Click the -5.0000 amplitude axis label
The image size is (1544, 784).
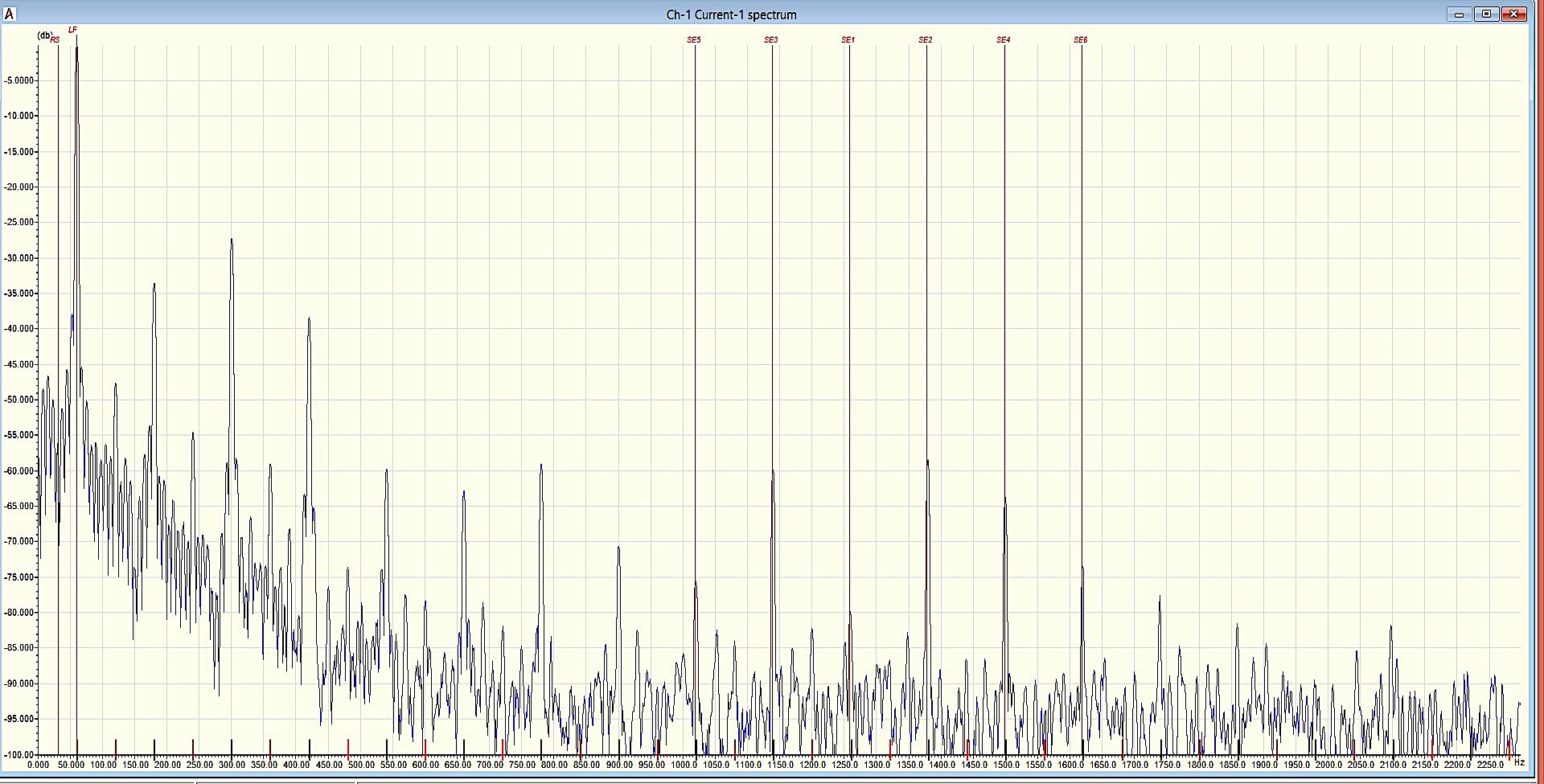click(x=19, y=80)
